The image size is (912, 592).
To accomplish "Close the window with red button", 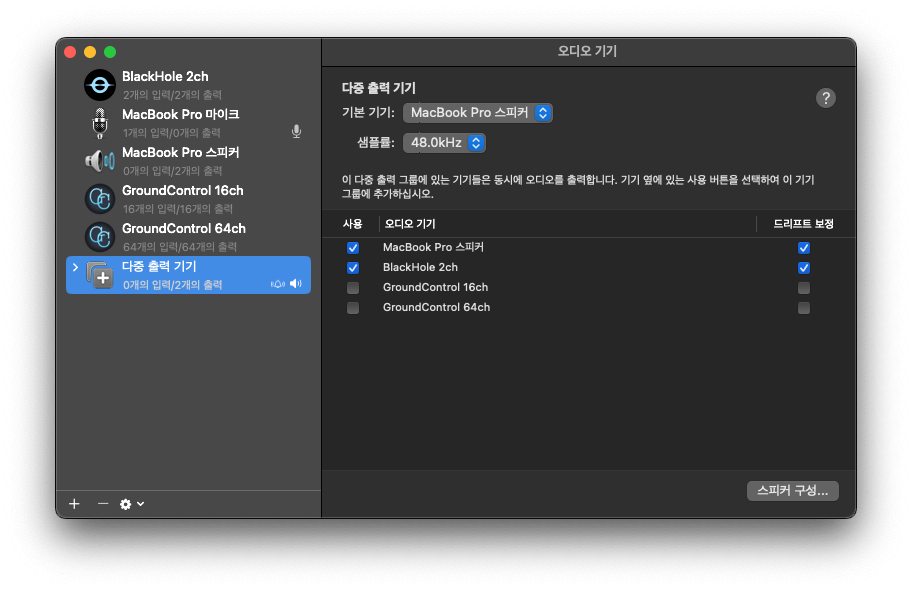I will pyautogui.click(x=70, y=52).
